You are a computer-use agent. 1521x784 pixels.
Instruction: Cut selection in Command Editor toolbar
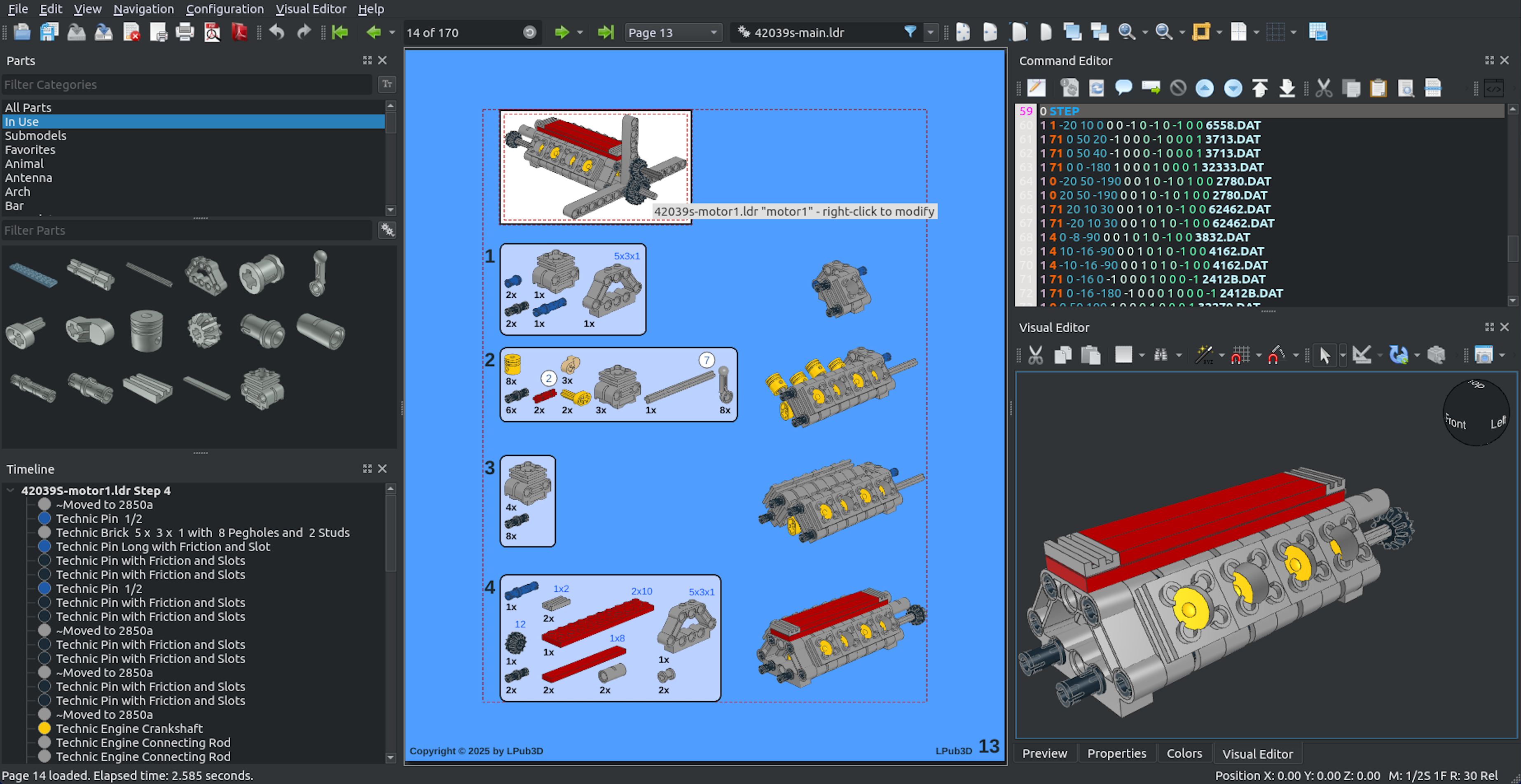tap(1324, 88)
